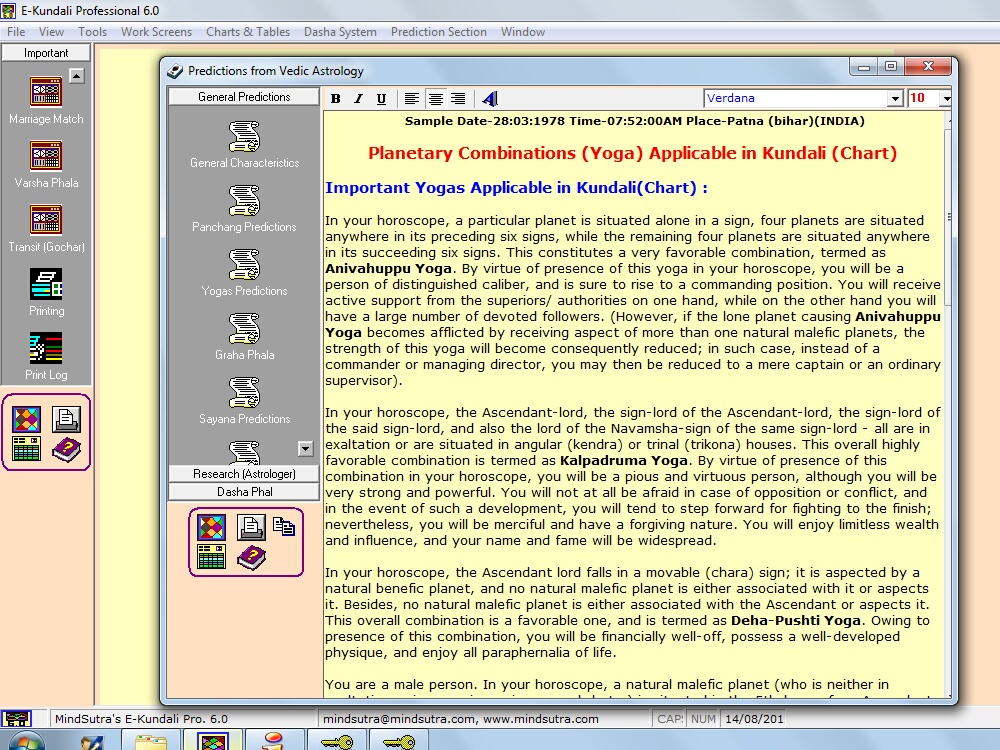
Task: Open the folder icon on the taskbar
Action: click(151, 742)
